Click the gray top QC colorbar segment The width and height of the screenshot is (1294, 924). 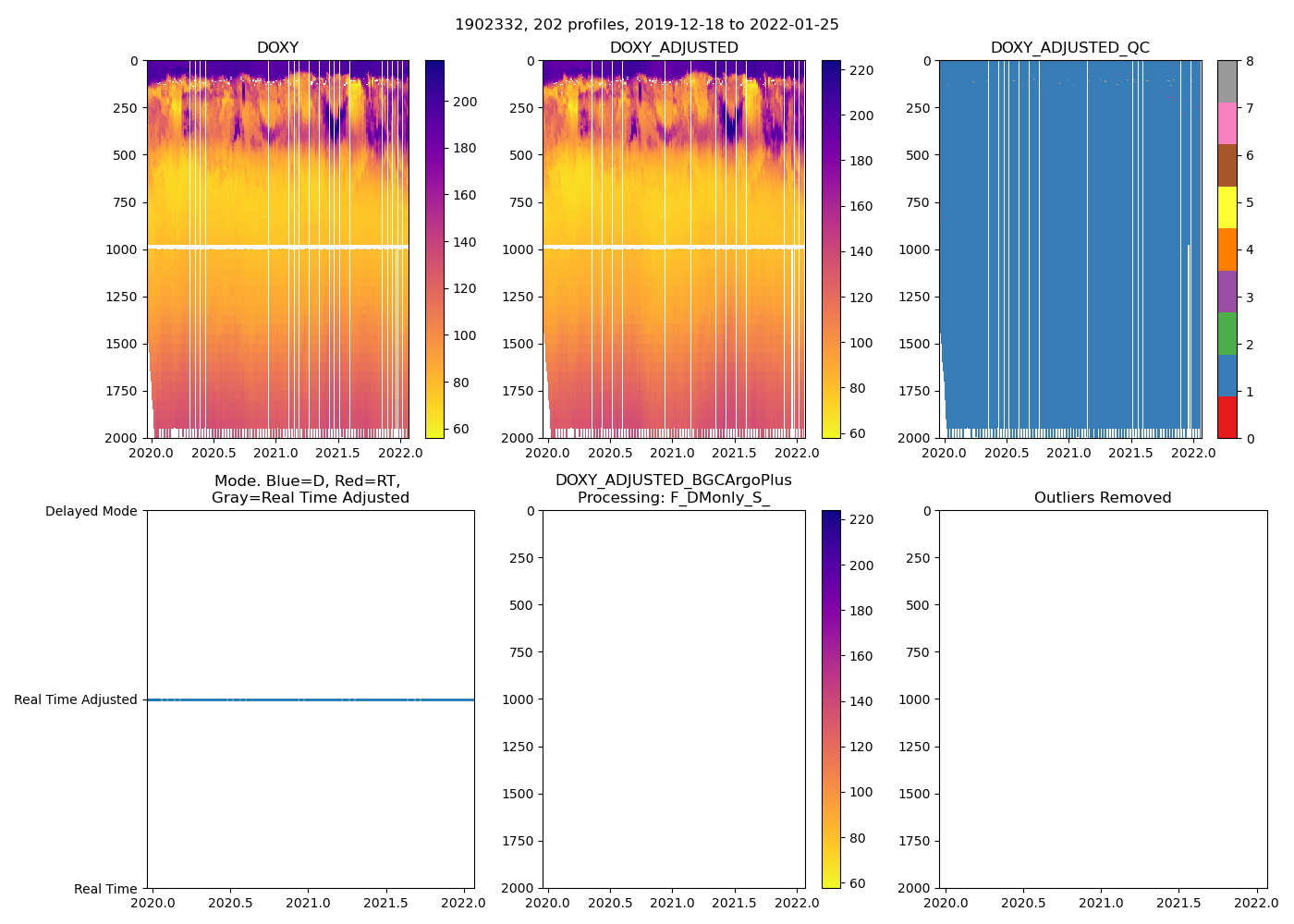tap(1227, 81)
